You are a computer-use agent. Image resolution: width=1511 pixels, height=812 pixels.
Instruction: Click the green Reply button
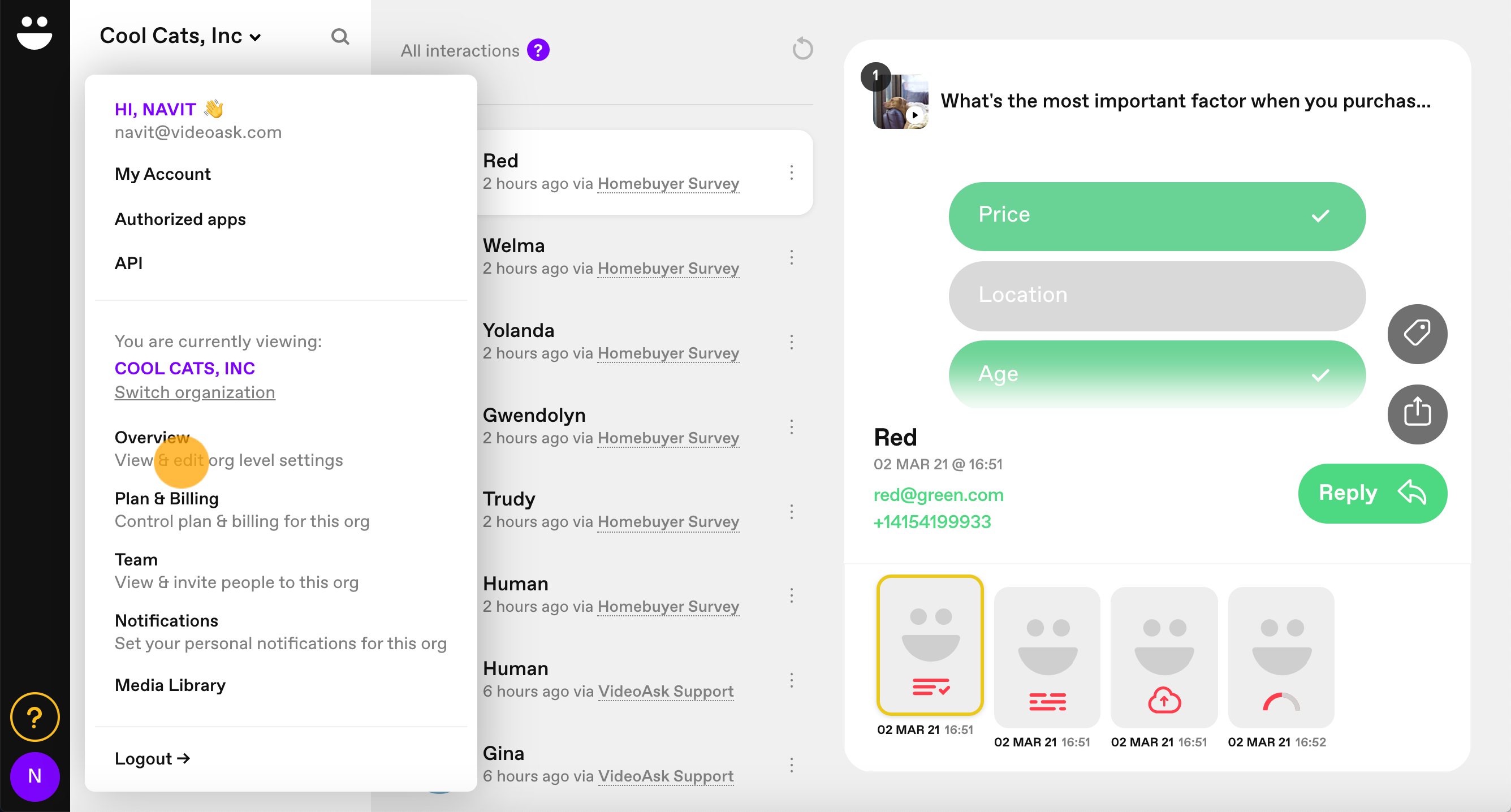[x=1372, y=494]
